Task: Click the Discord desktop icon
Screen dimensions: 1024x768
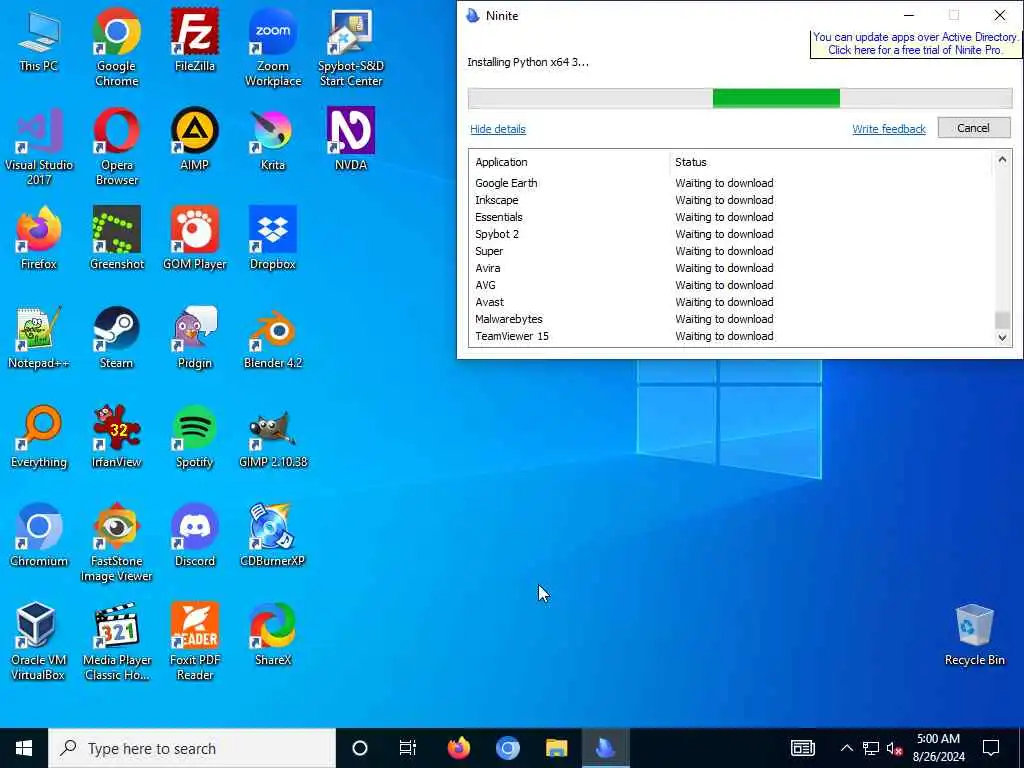Action: pyautogui.click(x=195, y=536)
